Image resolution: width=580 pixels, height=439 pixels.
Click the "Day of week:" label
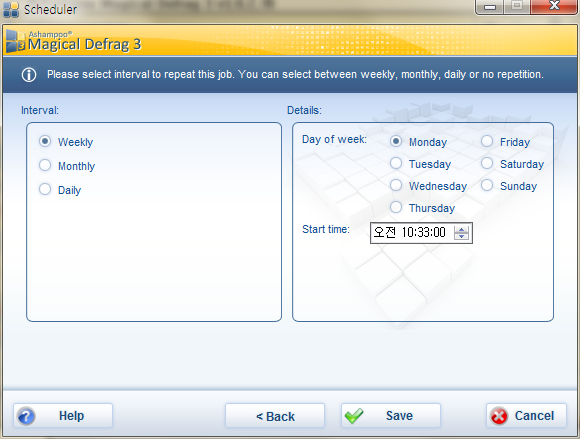[334, 139]
